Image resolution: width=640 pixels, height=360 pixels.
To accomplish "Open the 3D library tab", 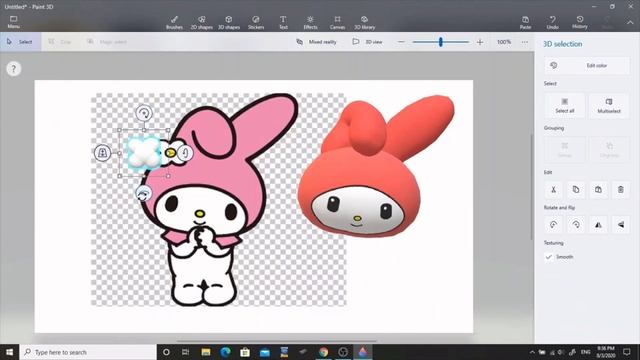I will [x=364, y=22].
